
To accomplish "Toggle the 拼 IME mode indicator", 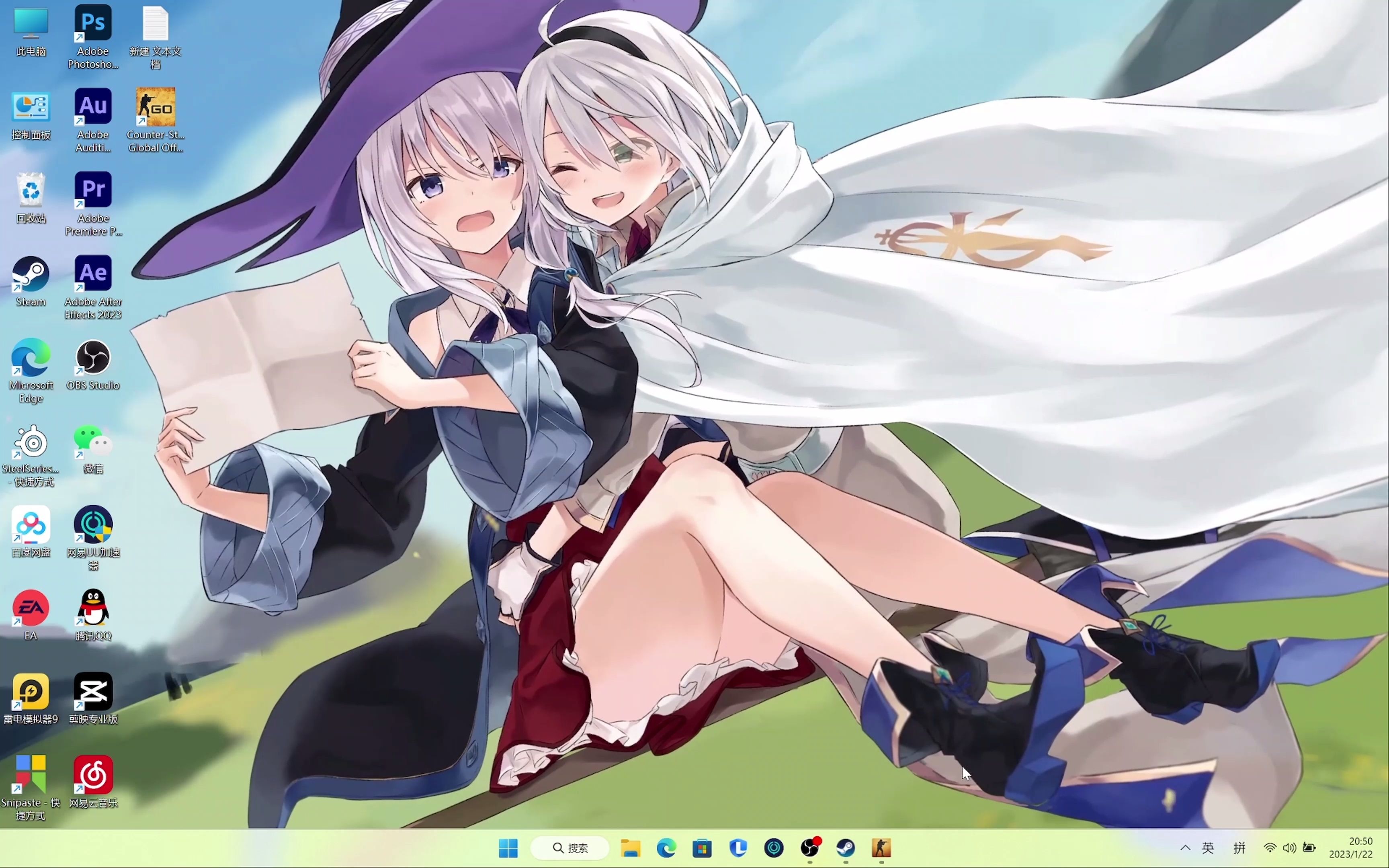I will pos(1239,848).
